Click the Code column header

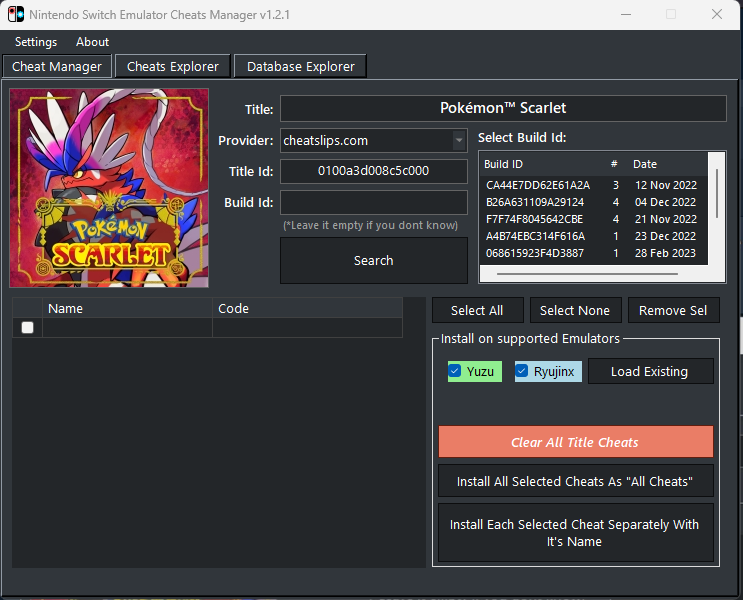pos(308,309)
